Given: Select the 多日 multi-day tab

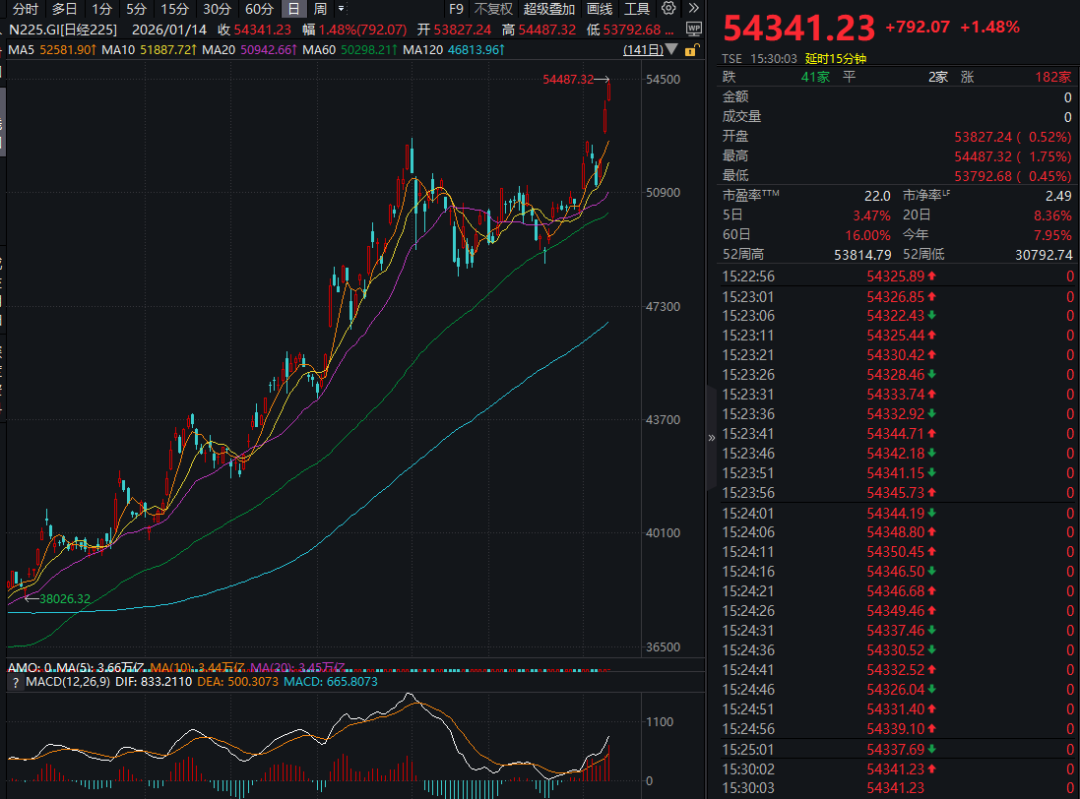Looking at the screenshot, I should click(65, 9).
